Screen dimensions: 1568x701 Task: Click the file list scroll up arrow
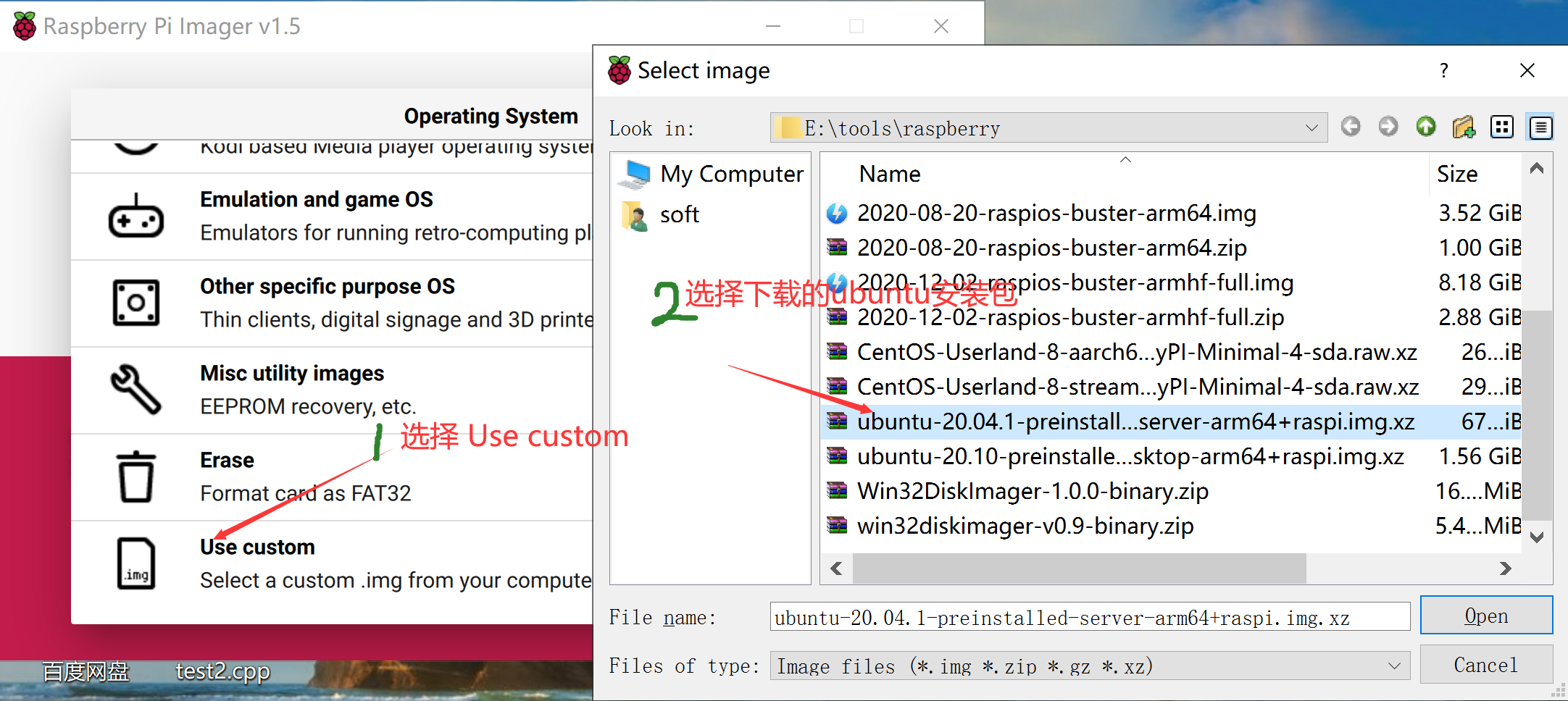click(1537, 169)
